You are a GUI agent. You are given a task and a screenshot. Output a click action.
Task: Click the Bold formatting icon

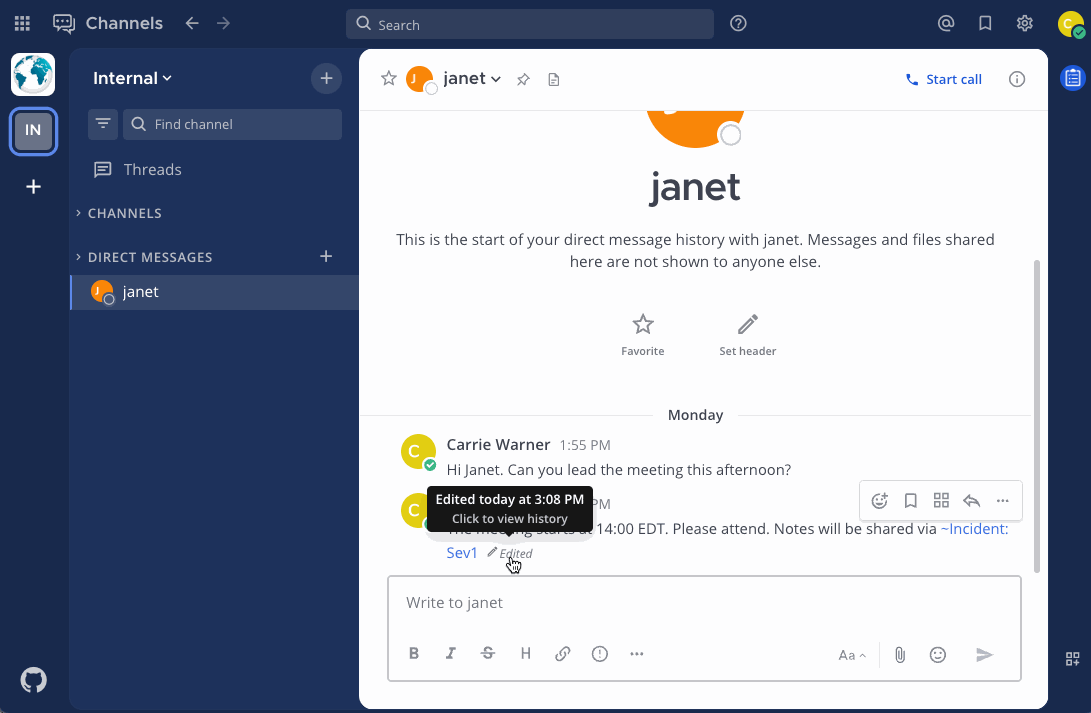[x=414, y=654]
